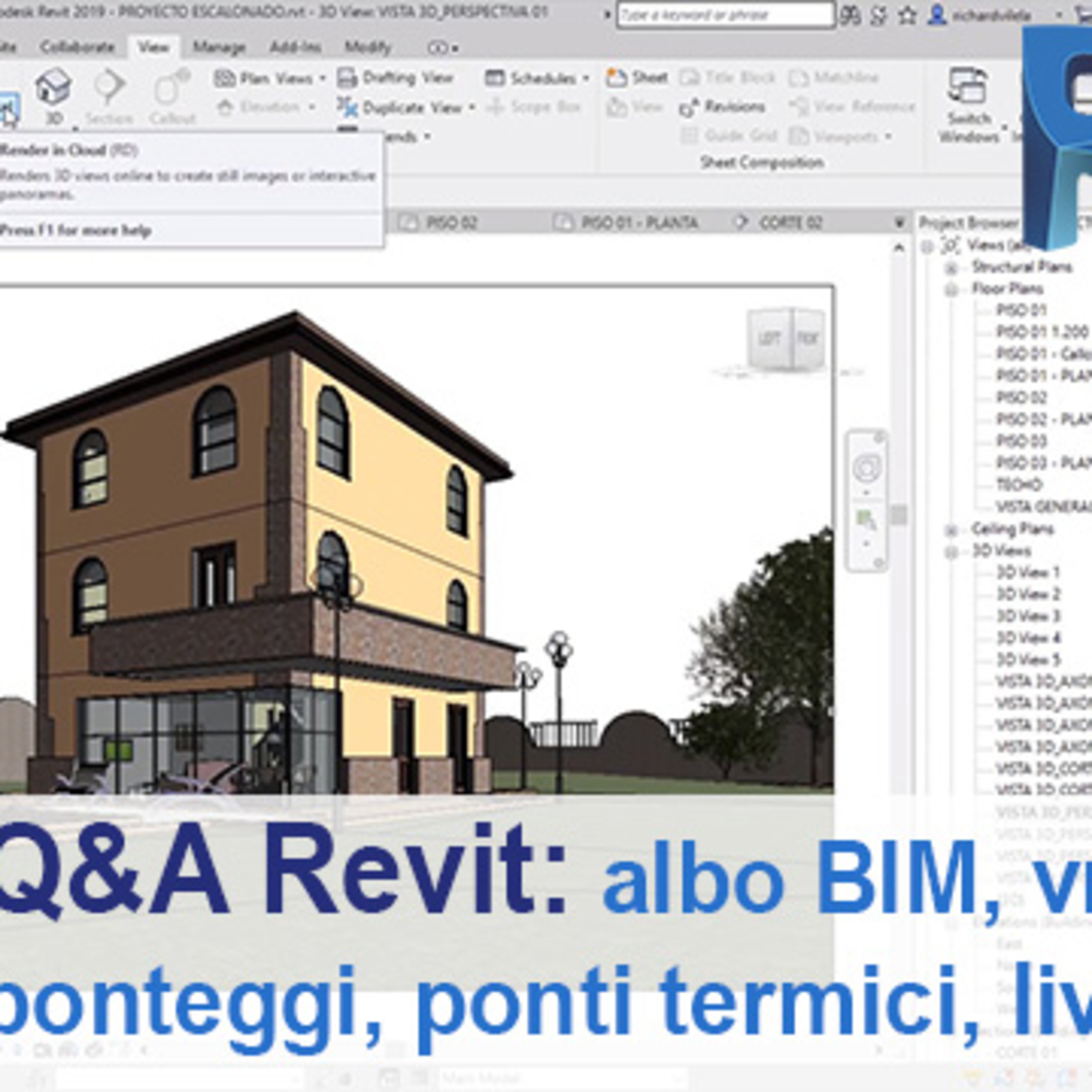
Task: Open Plan Views dropdown arrow
Action: 322,78
